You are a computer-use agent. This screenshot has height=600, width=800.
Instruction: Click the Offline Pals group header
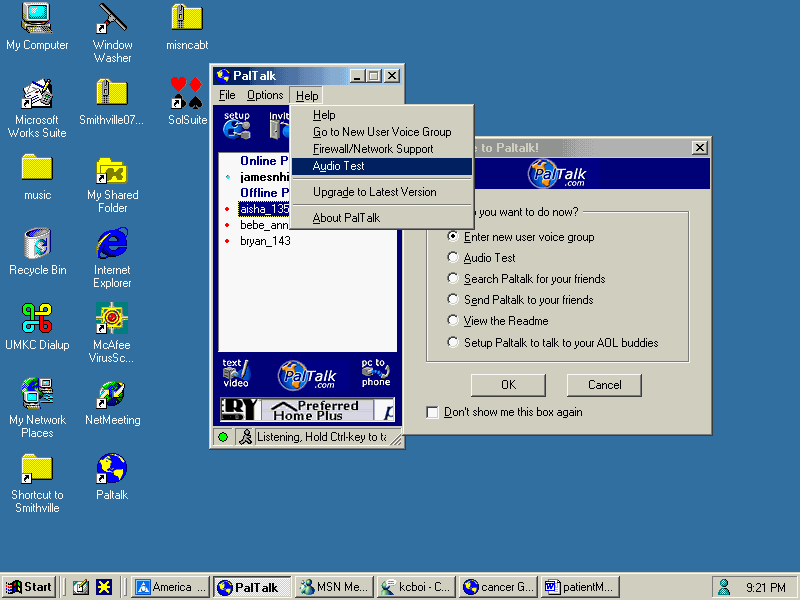pyautogui.click(x=264, y=193)
